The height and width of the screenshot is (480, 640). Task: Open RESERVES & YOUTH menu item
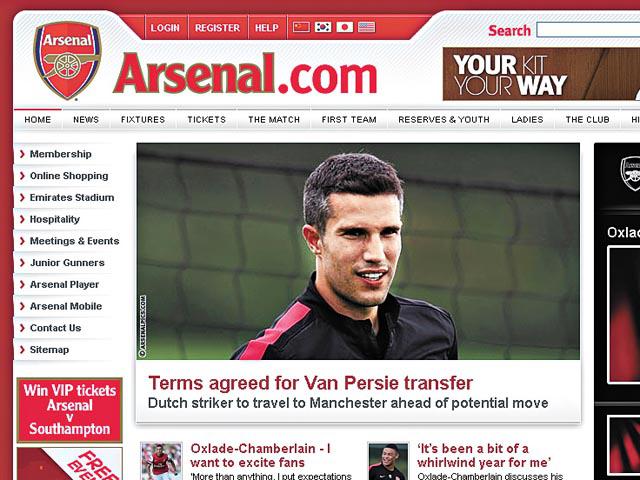444,120
